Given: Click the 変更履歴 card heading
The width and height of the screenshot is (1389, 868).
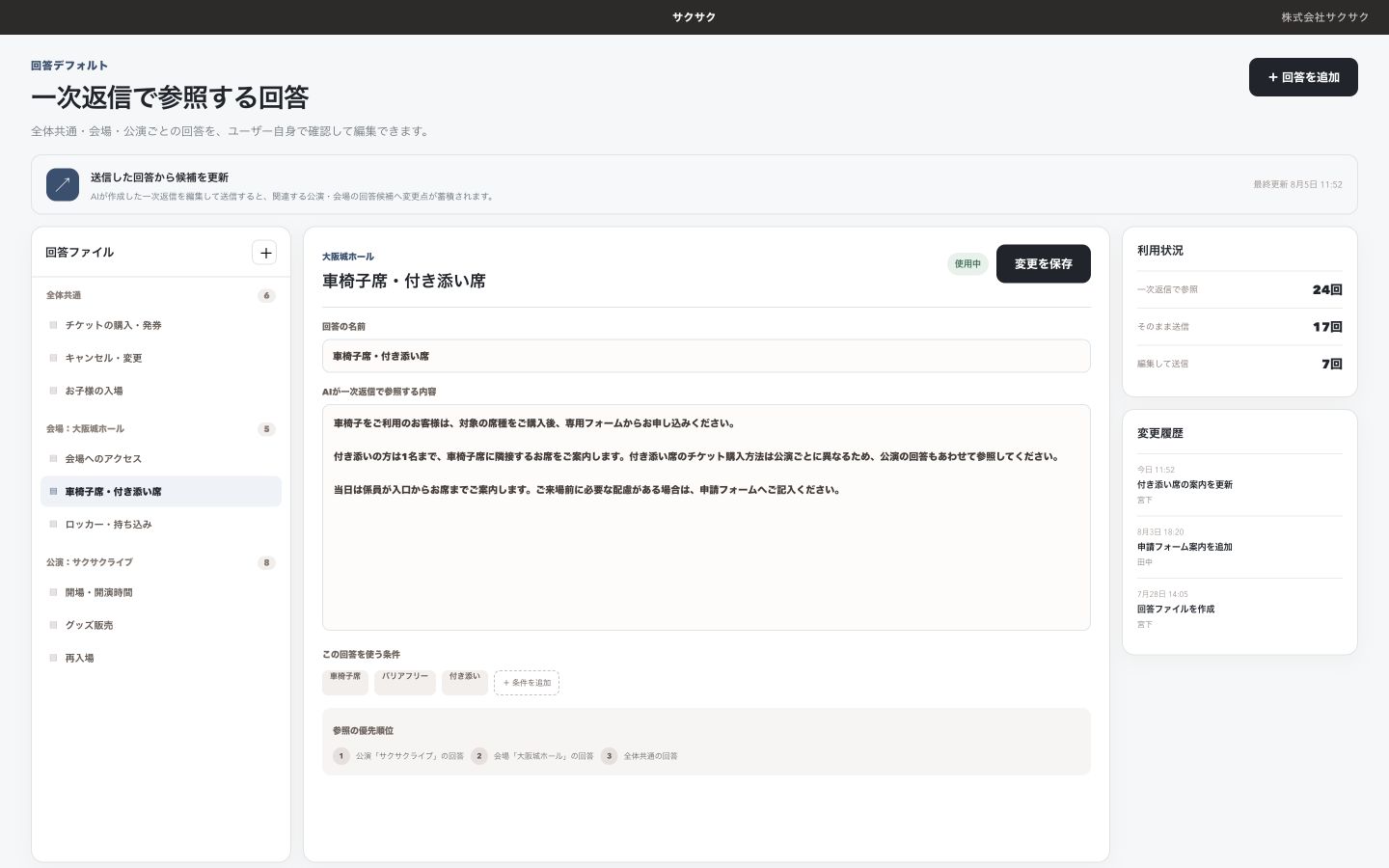Looking at the screenshot, I should 1160,434.
